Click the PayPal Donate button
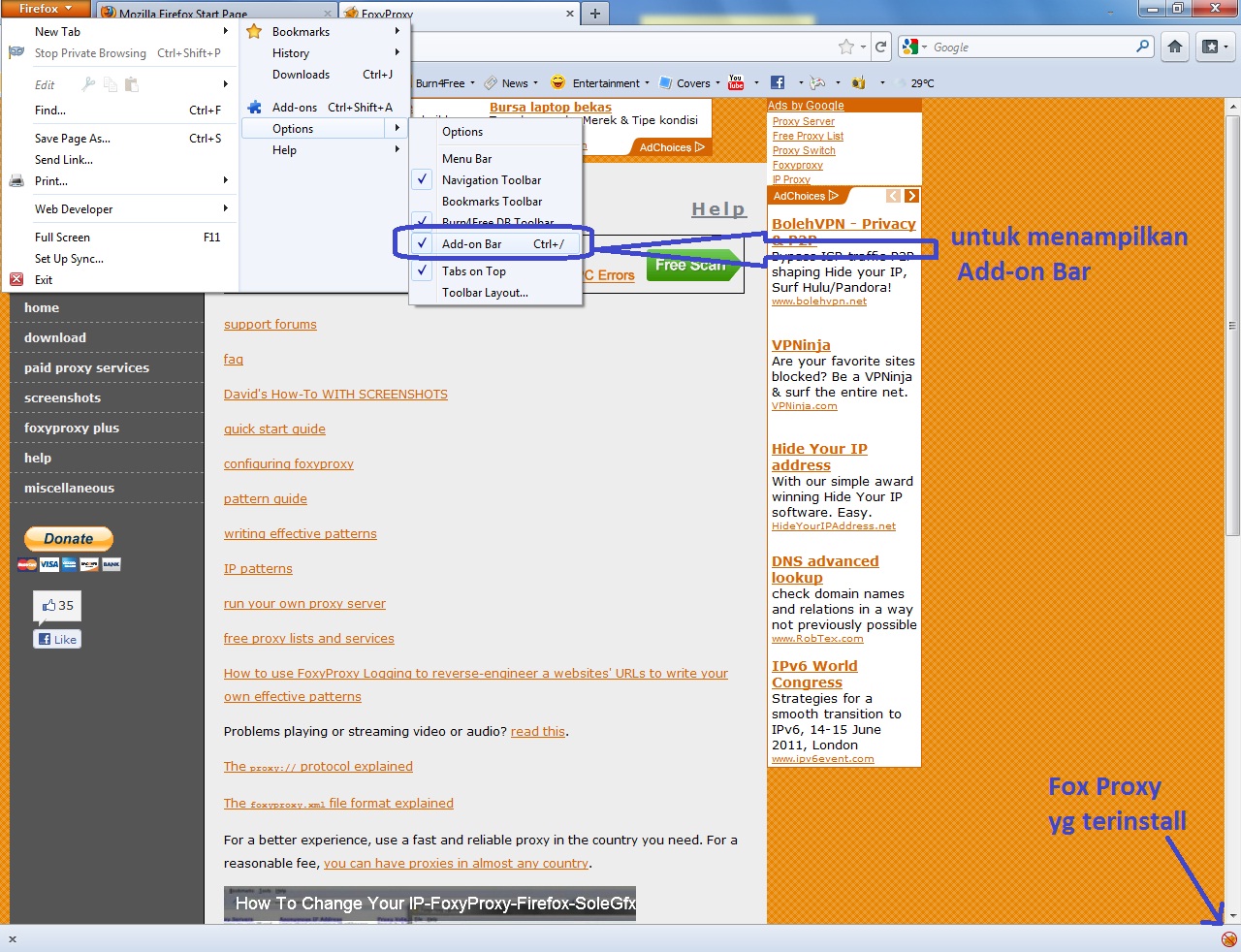Image resolution: width=1241 pixels, height=952 pixels. 69,539
